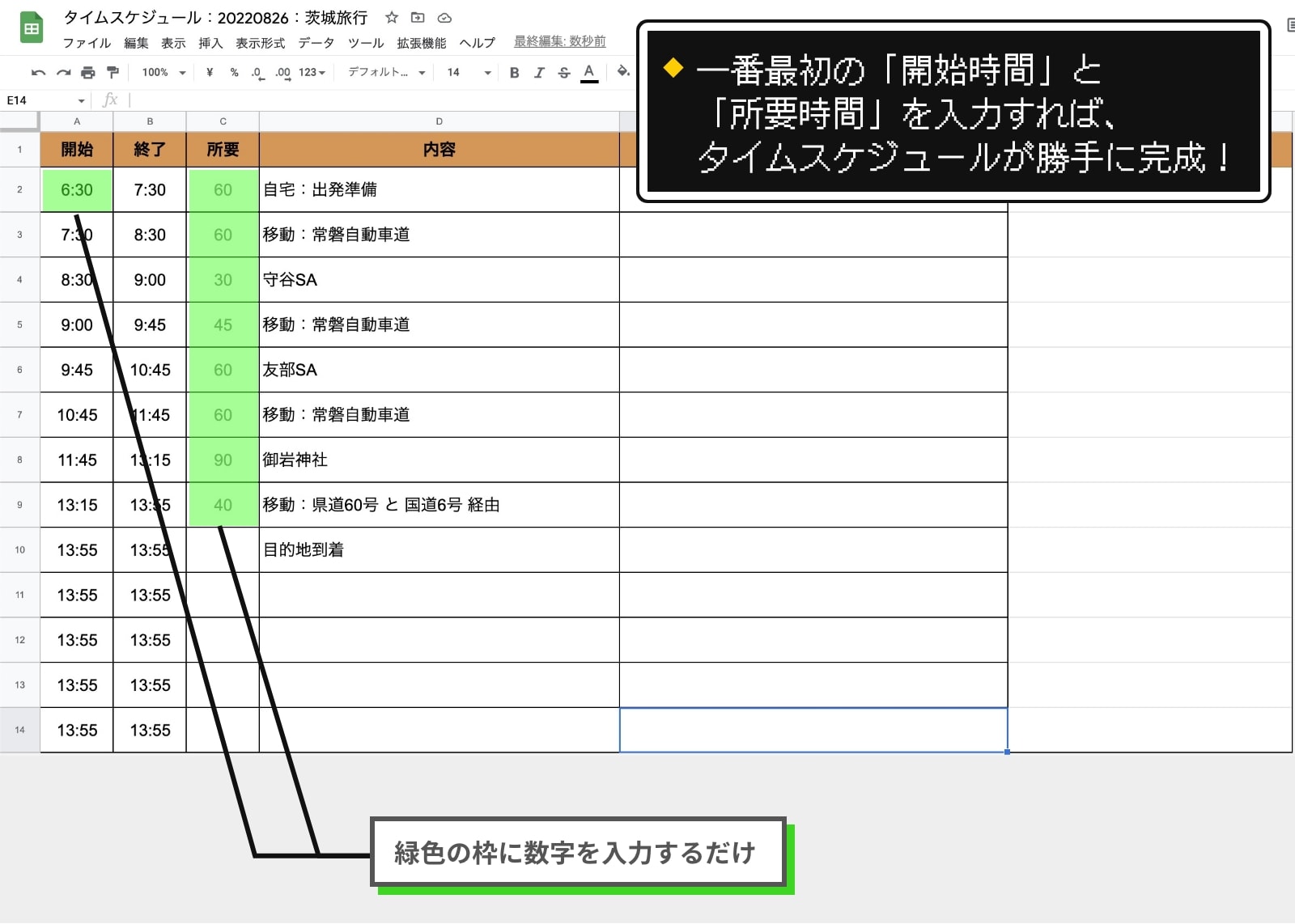Open the 100% zoom dropdown
This screenshot has height=924, width=1295.
click(163, 73)
